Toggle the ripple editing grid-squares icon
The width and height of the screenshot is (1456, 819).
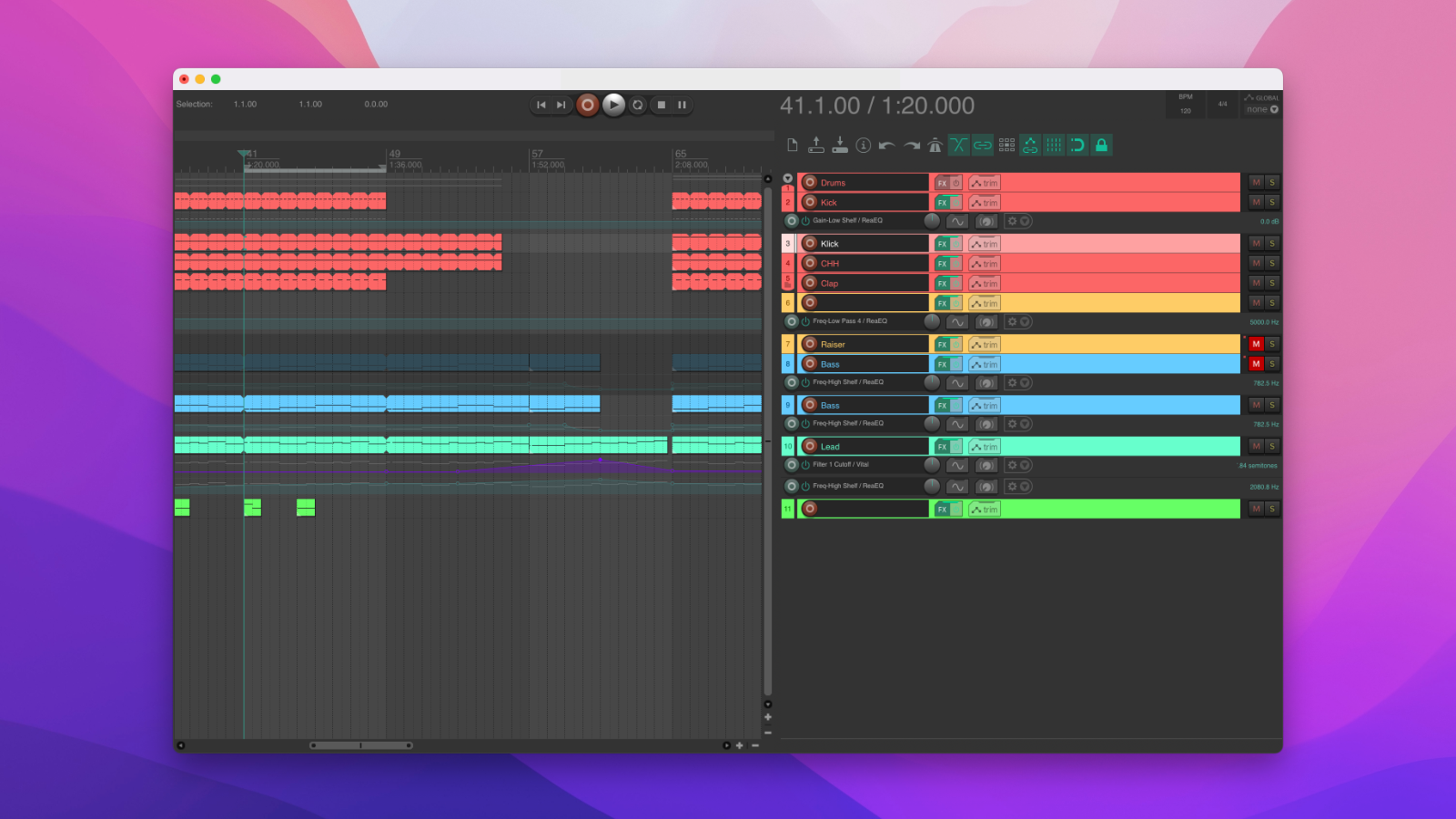(x=1006, y=145)
